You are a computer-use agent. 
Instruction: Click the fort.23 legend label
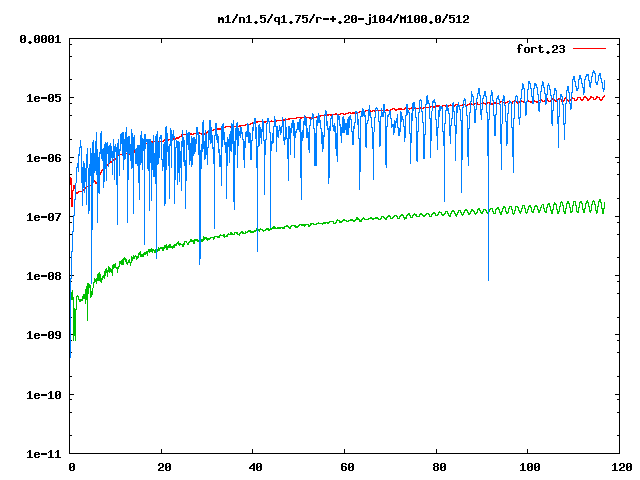541,49
